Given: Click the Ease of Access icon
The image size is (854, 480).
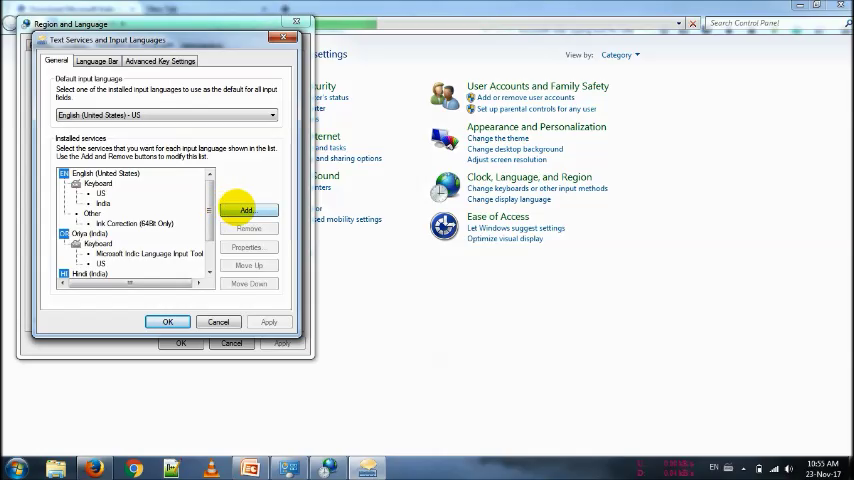Looking at the screenshot, I should click(x=444, y=226).
